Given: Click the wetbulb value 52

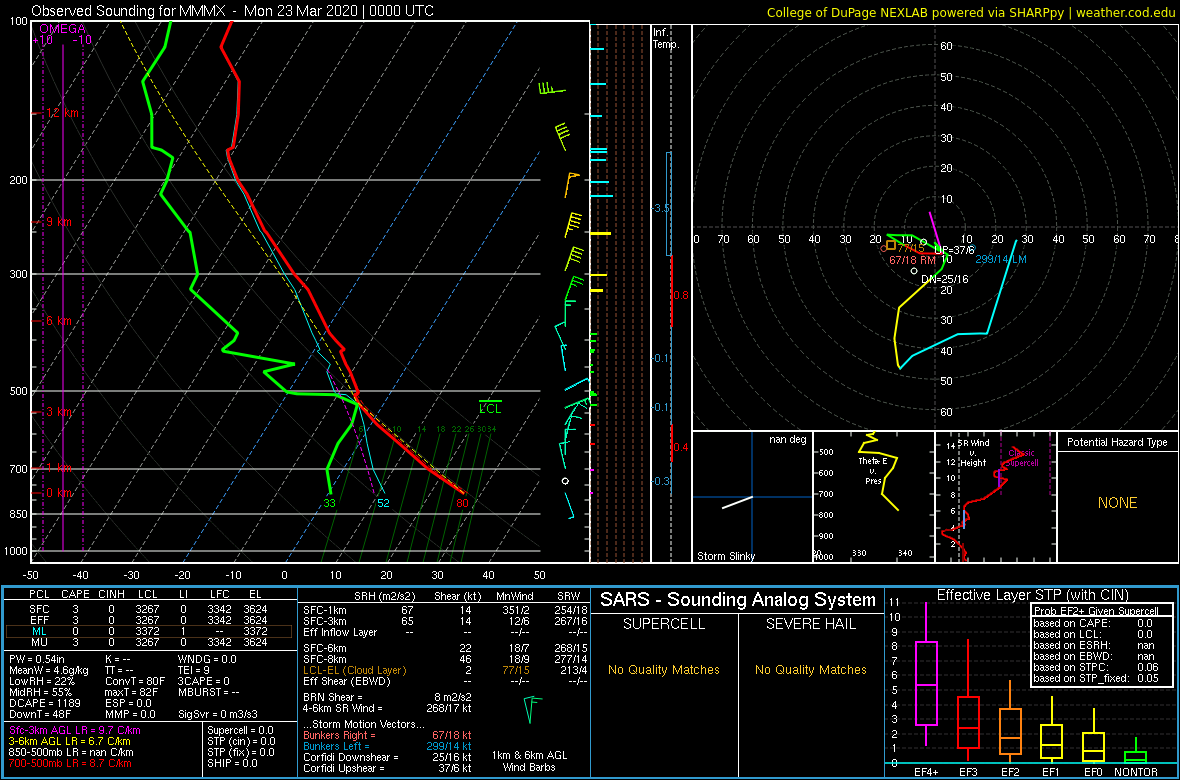Looking at the screenshot, I should (x=383, y=503).
